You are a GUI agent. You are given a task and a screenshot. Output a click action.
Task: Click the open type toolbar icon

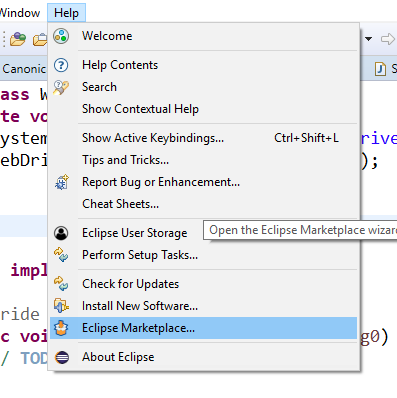point(18,39)
